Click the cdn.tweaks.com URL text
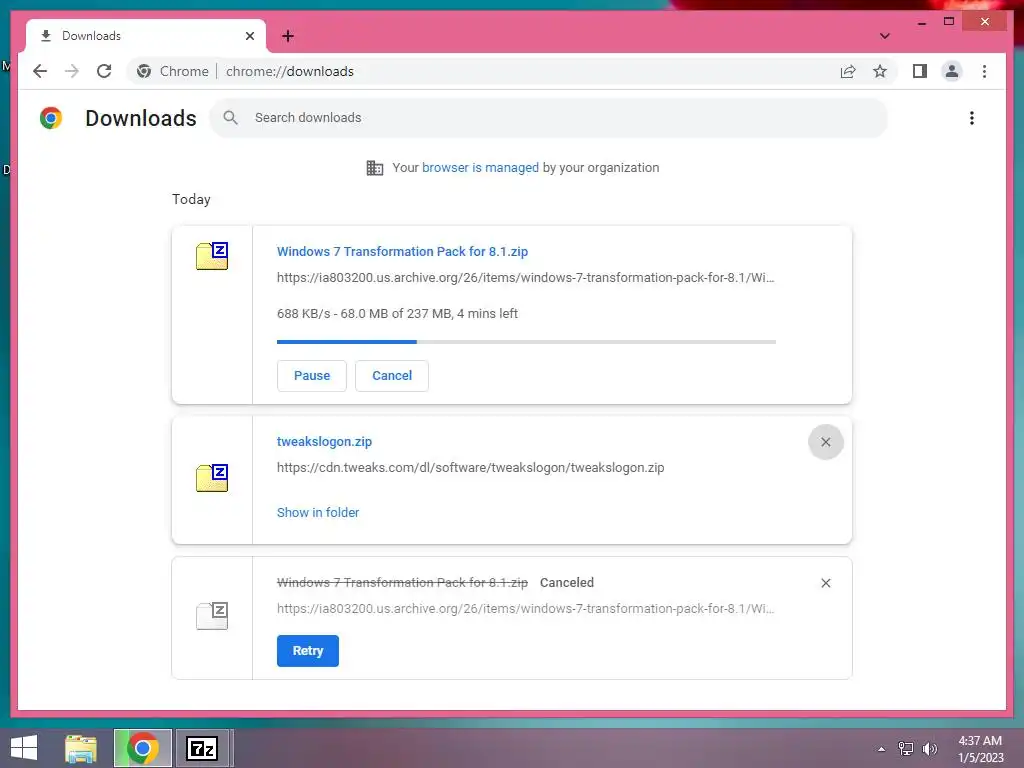 (471, 468)
